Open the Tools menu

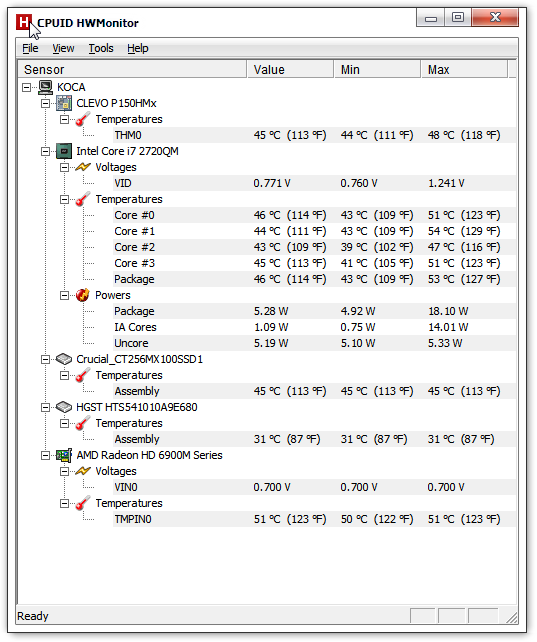pos(101,48)
